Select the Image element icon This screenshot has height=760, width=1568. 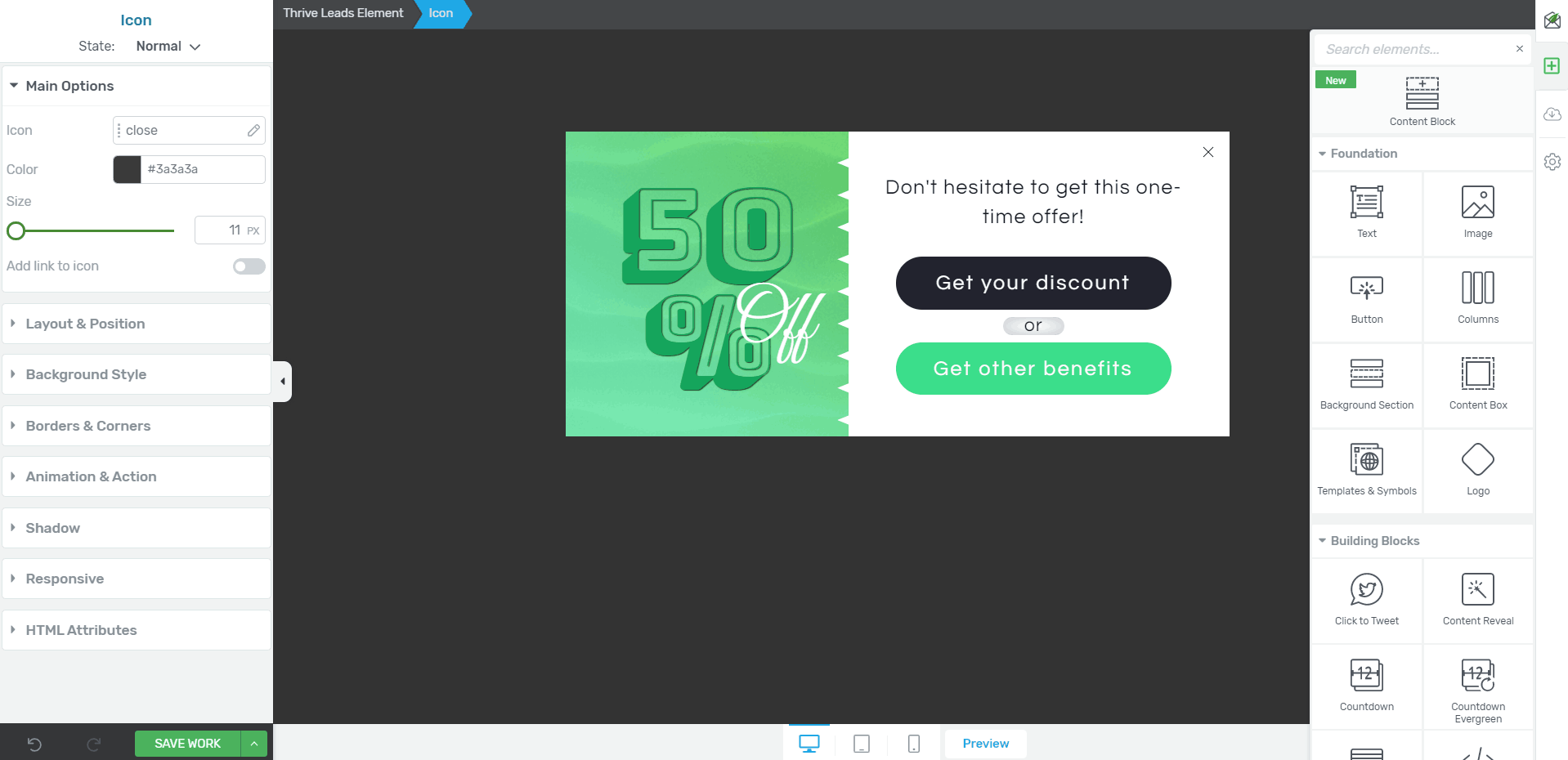click(1477, 202)
